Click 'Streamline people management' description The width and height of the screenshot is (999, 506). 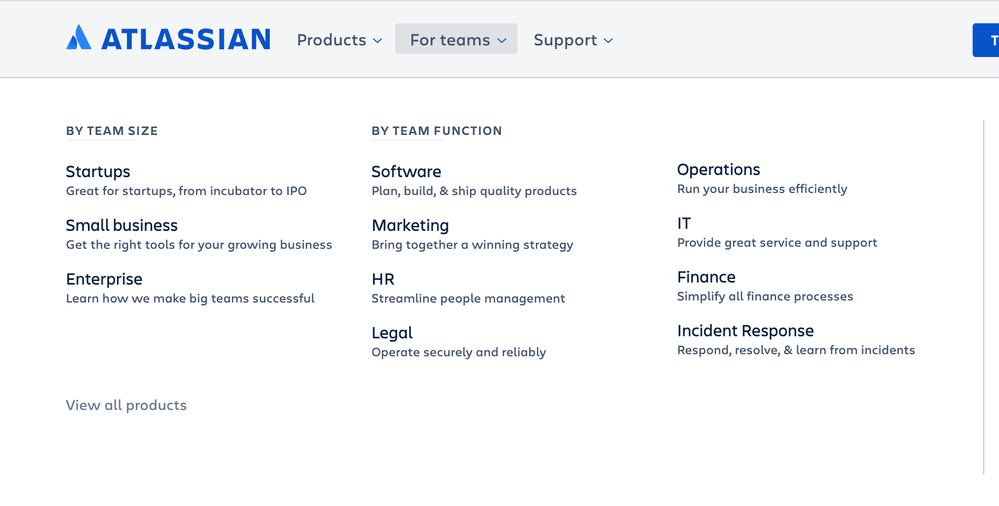468,298
